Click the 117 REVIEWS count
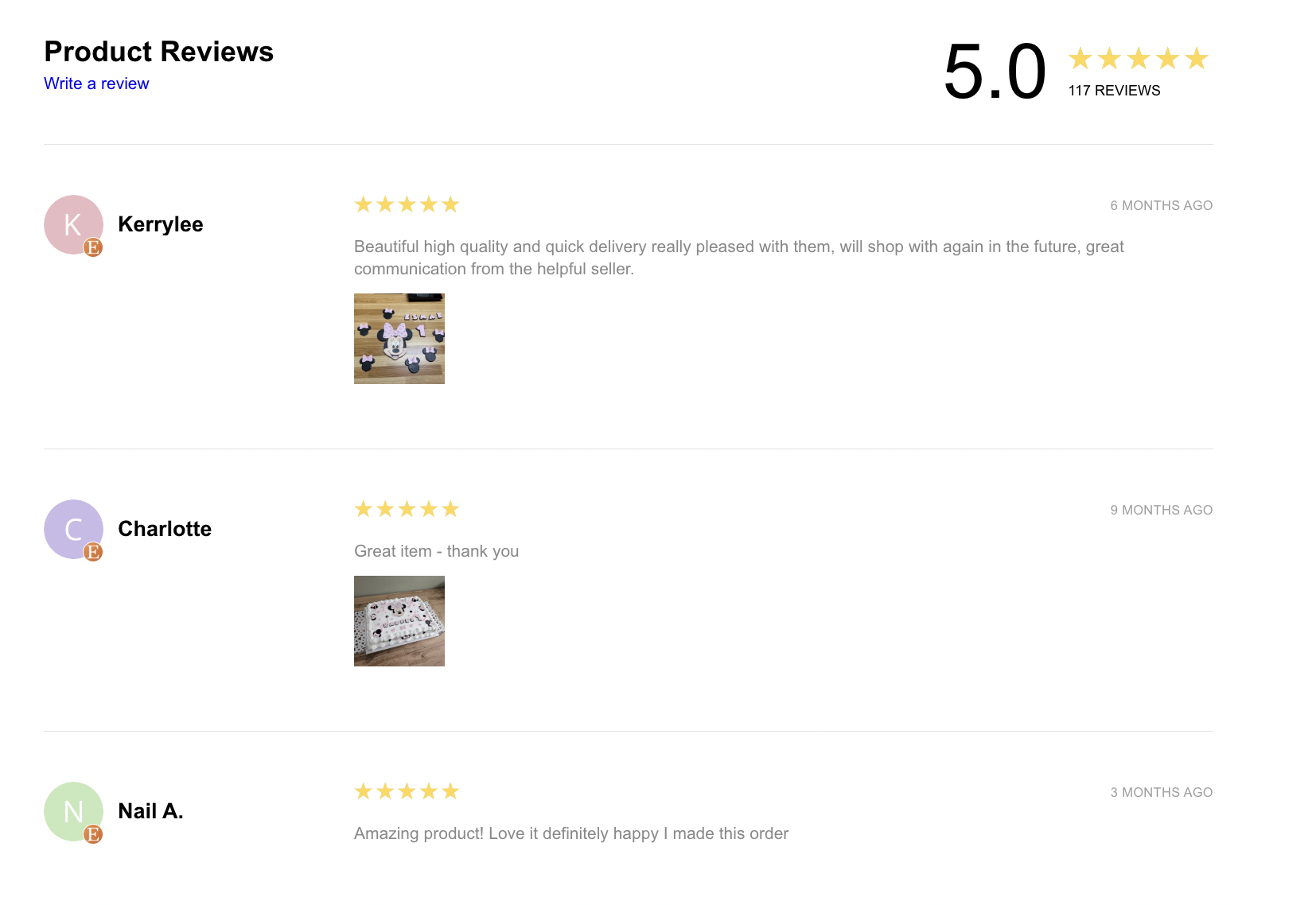This screenshot has height=905, width=1316. pyautogui.click(x=1114, y=91)
